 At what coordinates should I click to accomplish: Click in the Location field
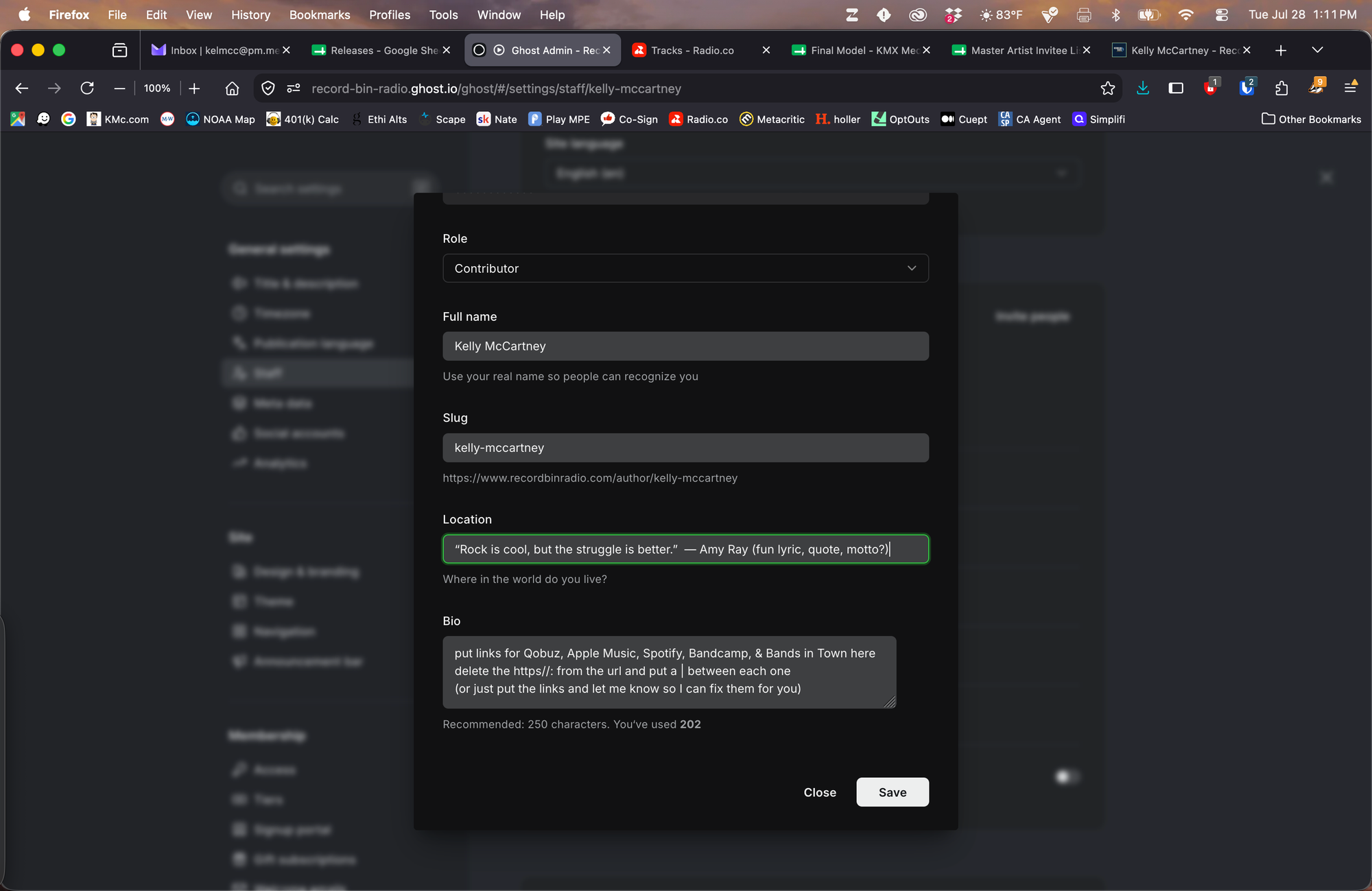pos(686,549)
